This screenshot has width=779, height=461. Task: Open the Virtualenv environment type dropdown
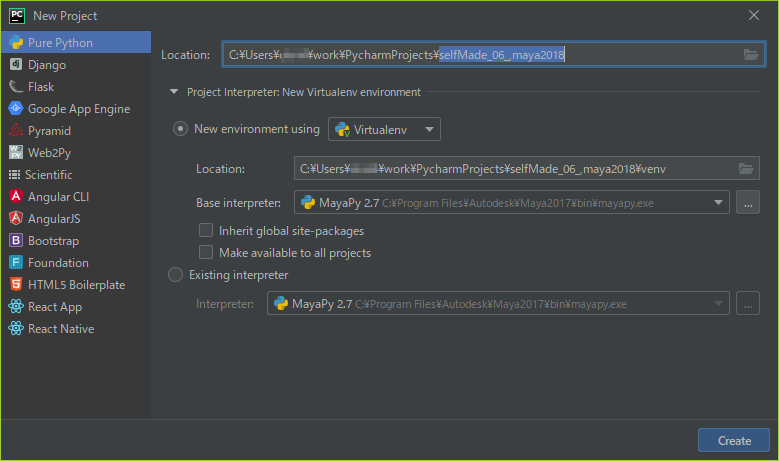point(384,129)
